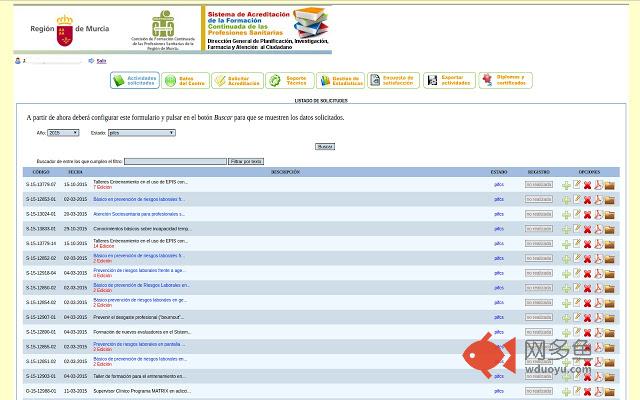
Task: Click the DESCRIPCIÓN column header
Action: [286, 172]
